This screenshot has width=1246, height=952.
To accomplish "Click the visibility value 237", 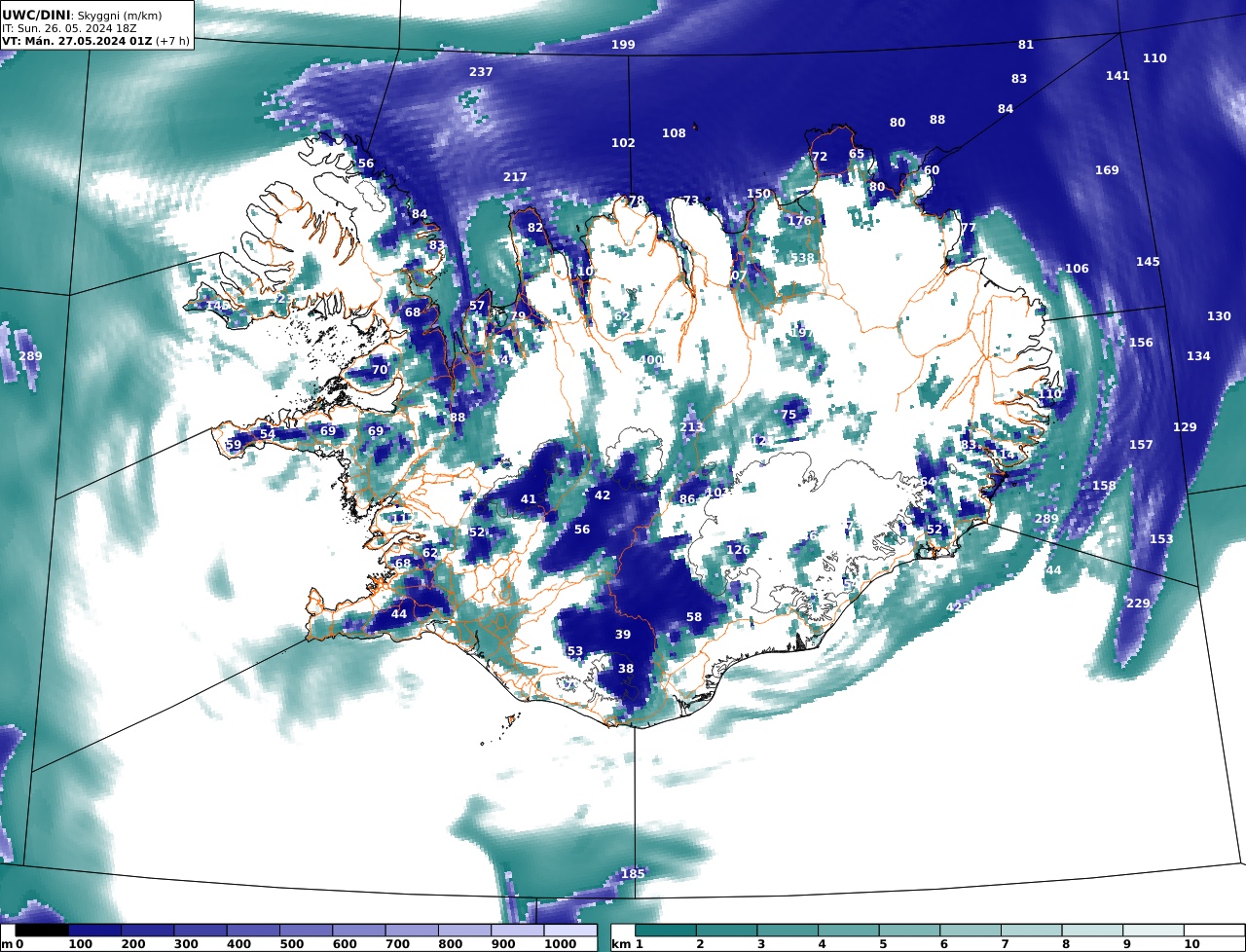I will 481,72.
